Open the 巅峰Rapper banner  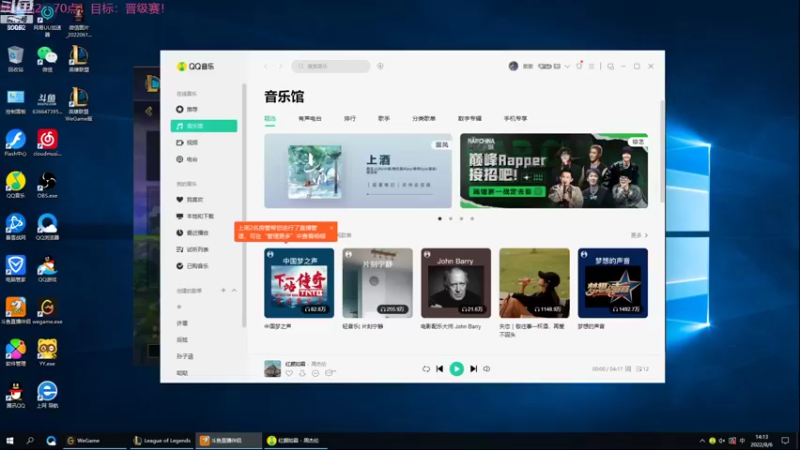click(554, 171)
